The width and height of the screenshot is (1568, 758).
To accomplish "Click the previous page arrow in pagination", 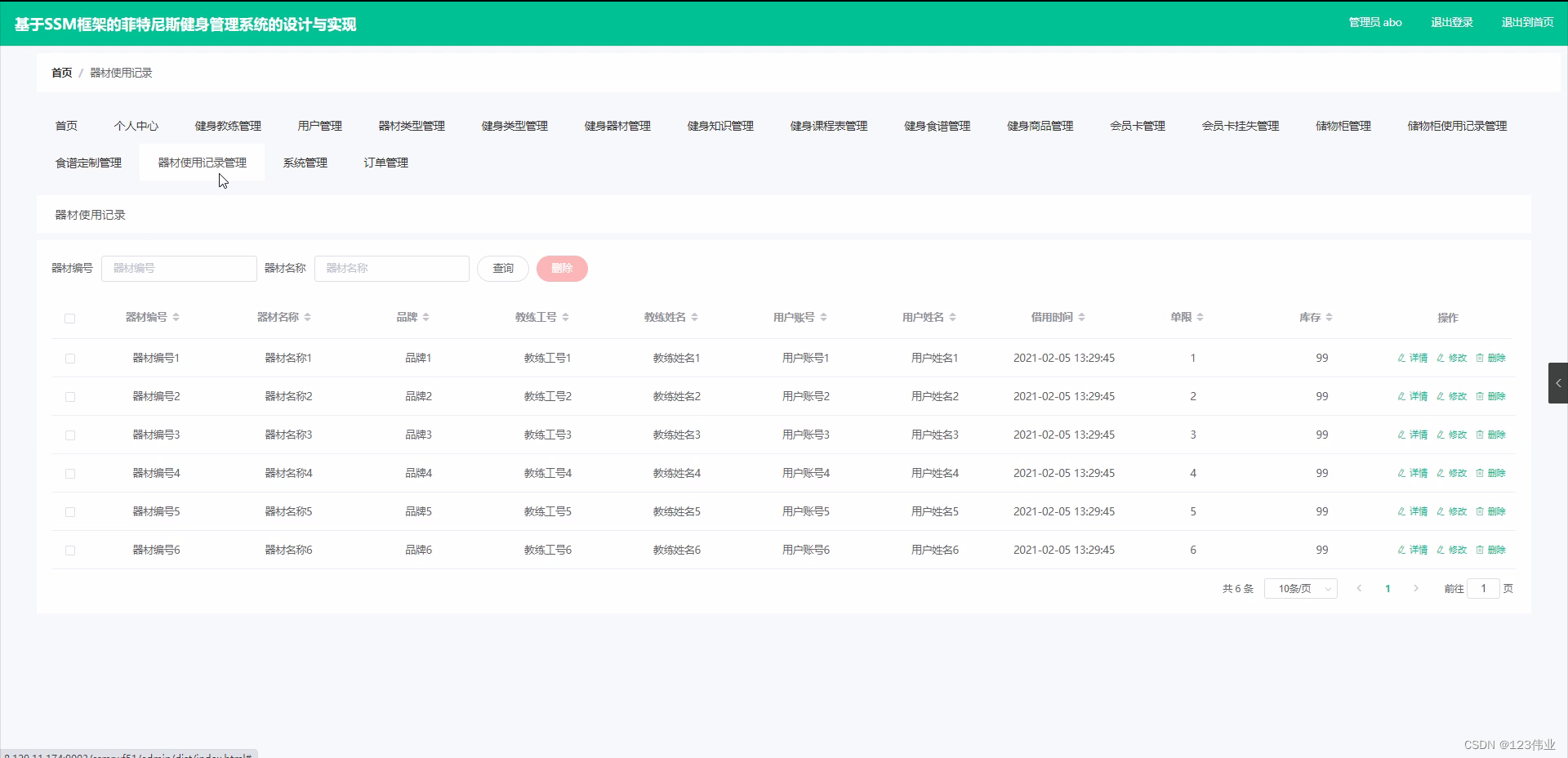I will coord(1359,588).
